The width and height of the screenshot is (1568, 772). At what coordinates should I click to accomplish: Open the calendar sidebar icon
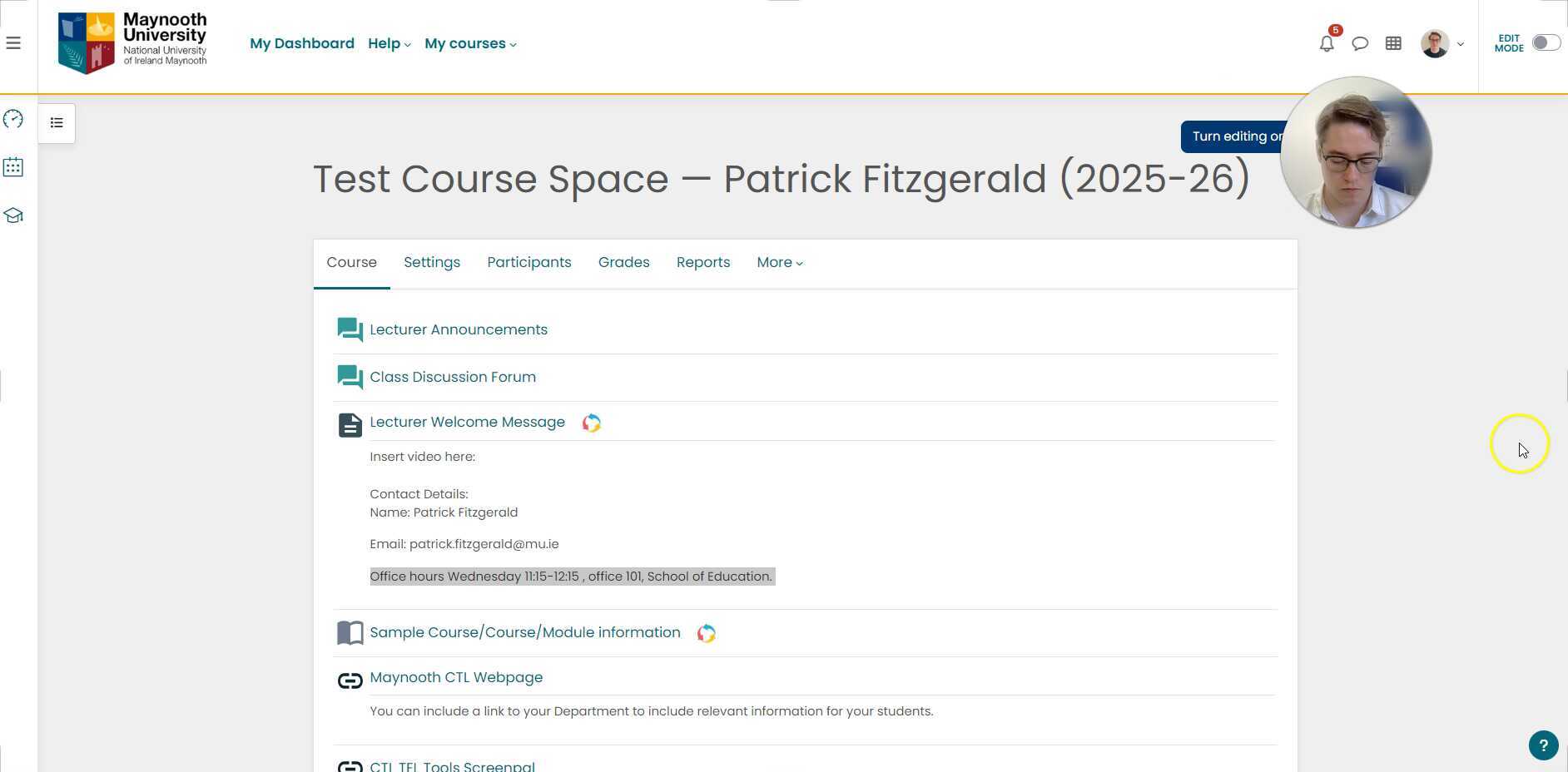pyautogui.click(x=13, y=167)
